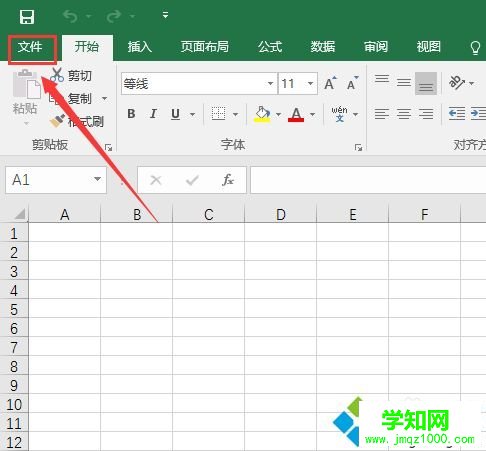The height and width of the screenshot is (451, 486).
Task: Apply yellow fill color bucket
Action: click(262, 114)
